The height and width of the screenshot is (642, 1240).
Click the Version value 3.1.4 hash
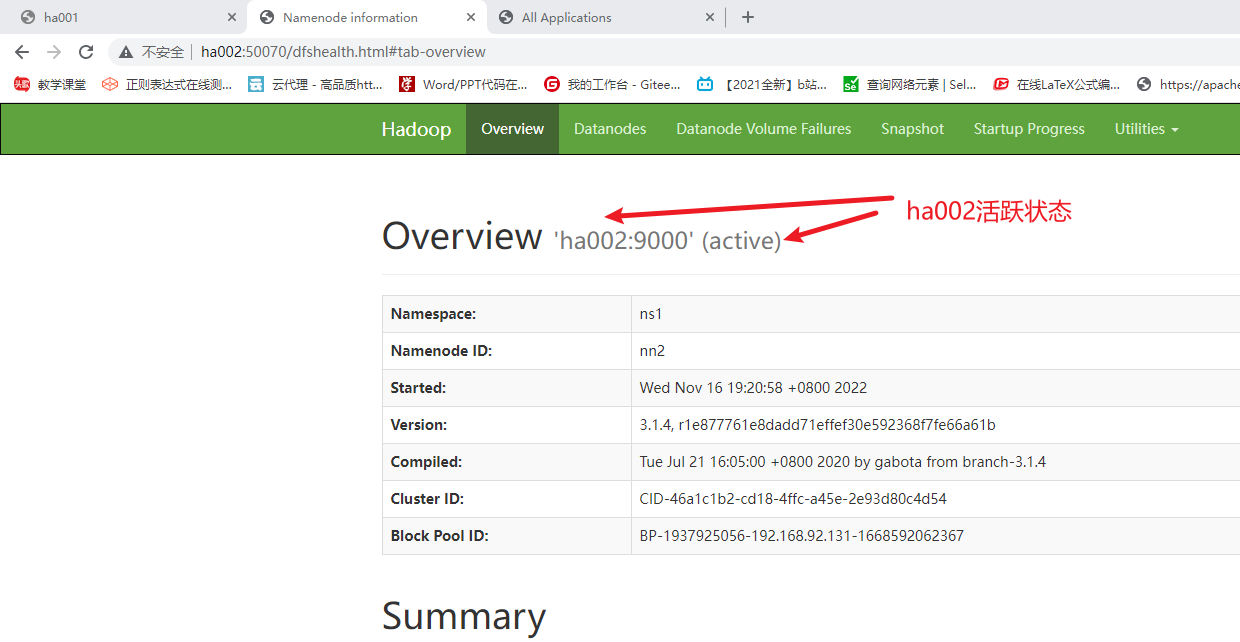point(818,425)
